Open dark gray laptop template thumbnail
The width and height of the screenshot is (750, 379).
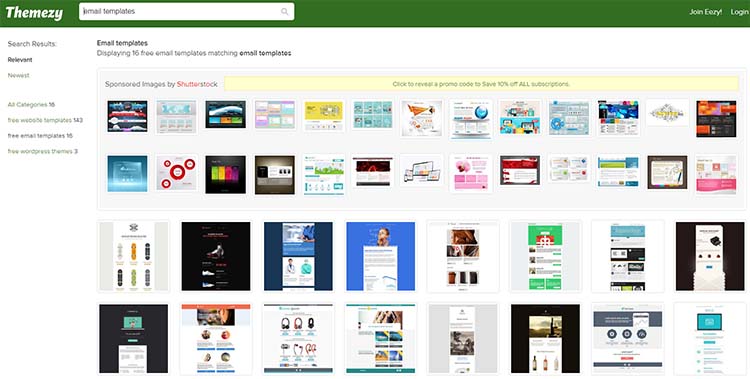133,339
